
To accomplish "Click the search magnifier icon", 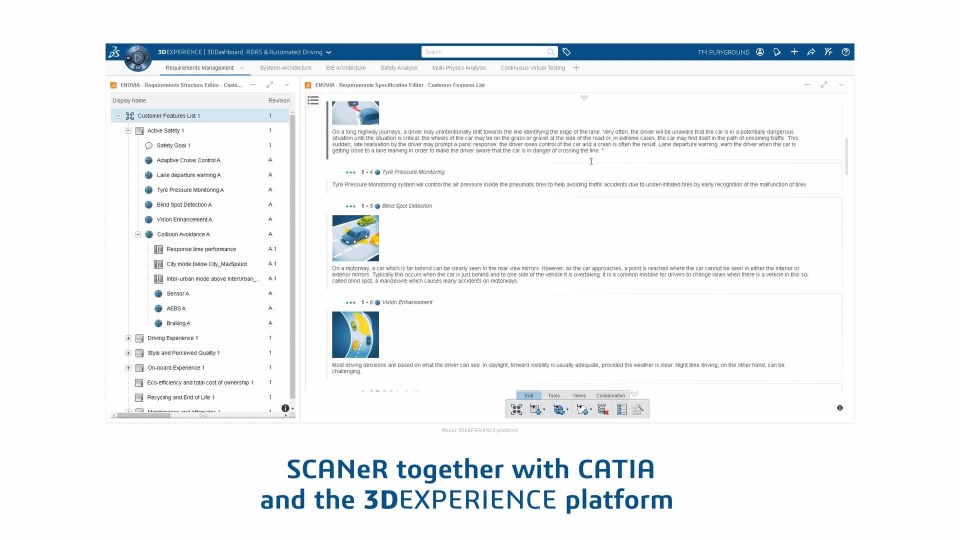I will [x=550, y=52].
